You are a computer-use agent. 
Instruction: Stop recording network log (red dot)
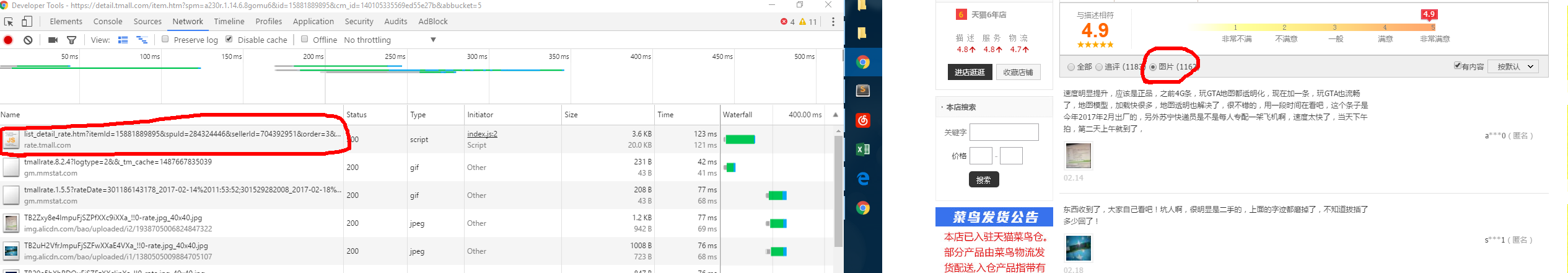(9, 40)
